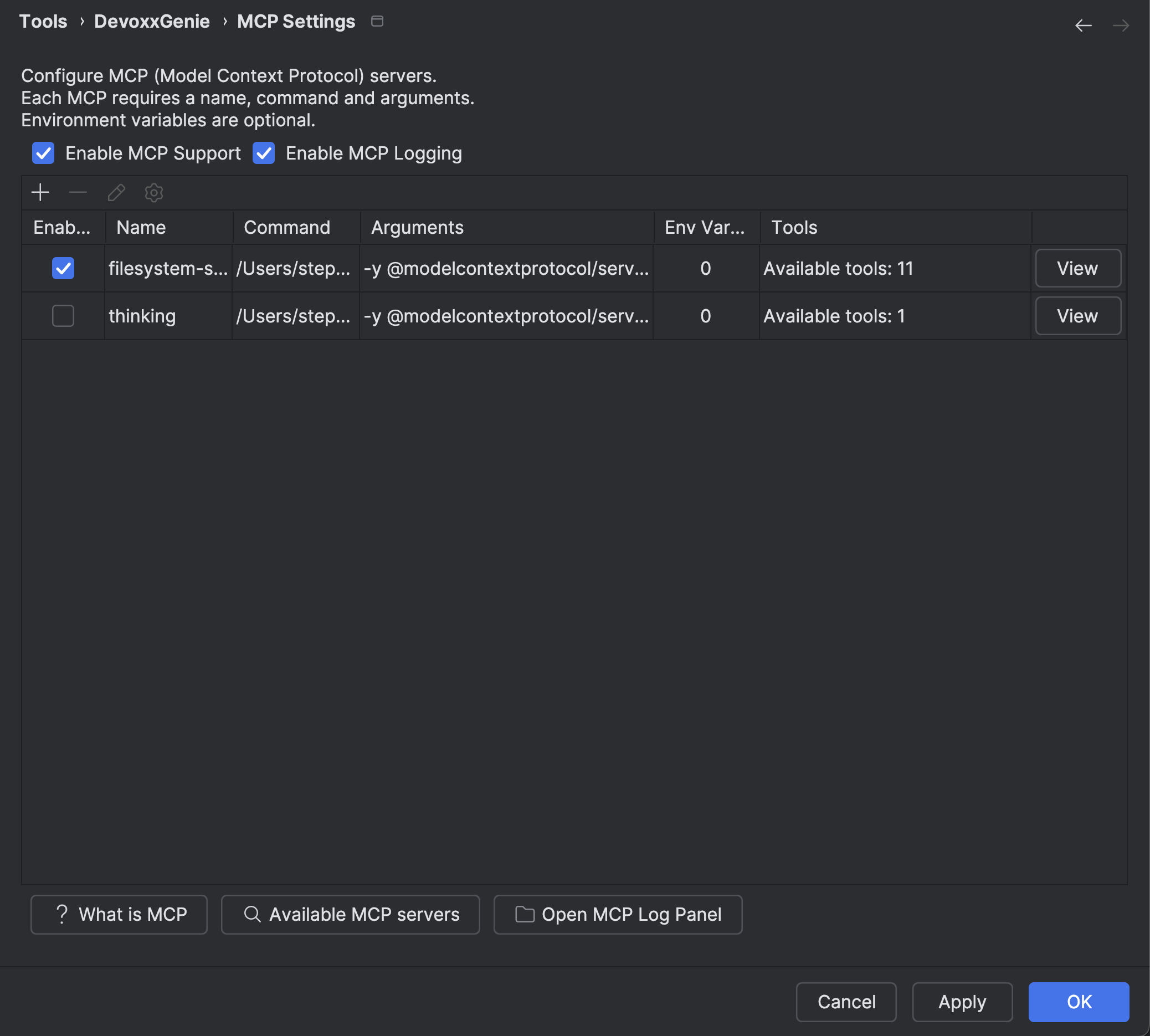Click the Remove server minus icon

click(x=78, y=193)
